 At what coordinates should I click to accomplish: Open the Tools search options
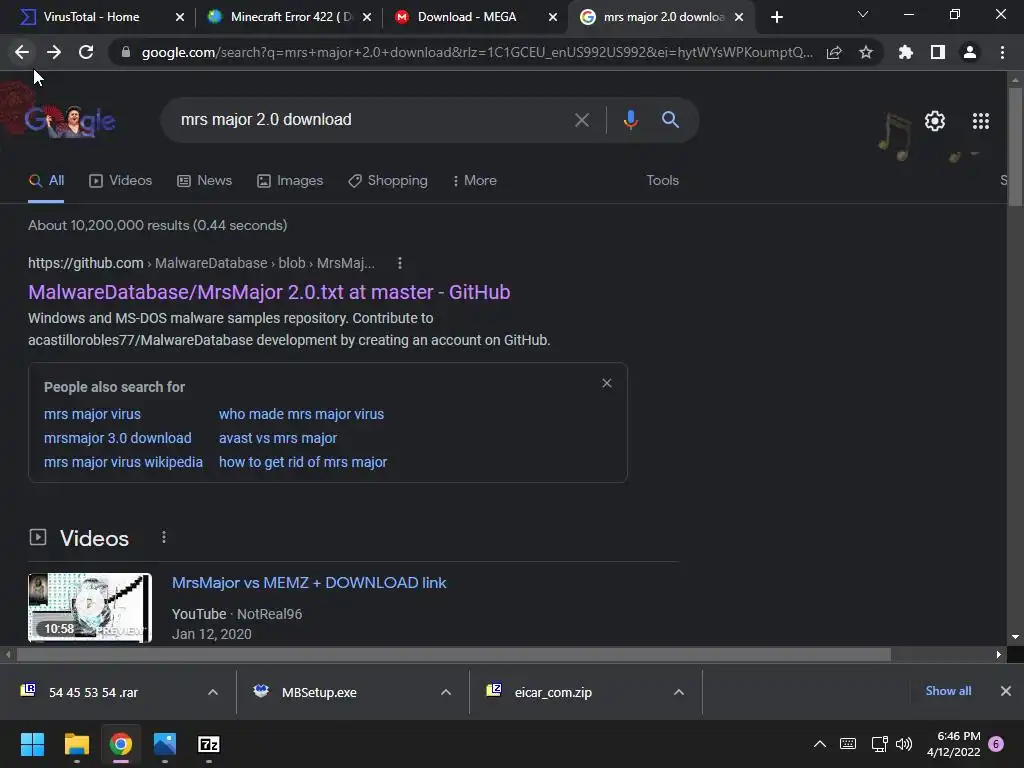coord(662,180)
